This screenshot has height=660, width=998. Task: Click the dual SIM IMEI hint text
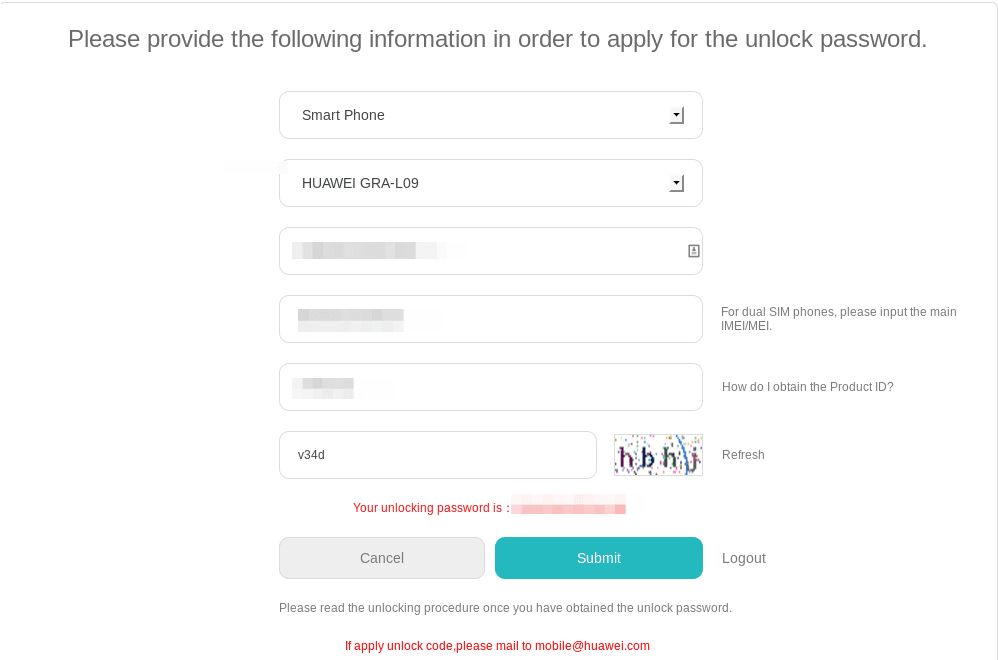pos(838,319)
